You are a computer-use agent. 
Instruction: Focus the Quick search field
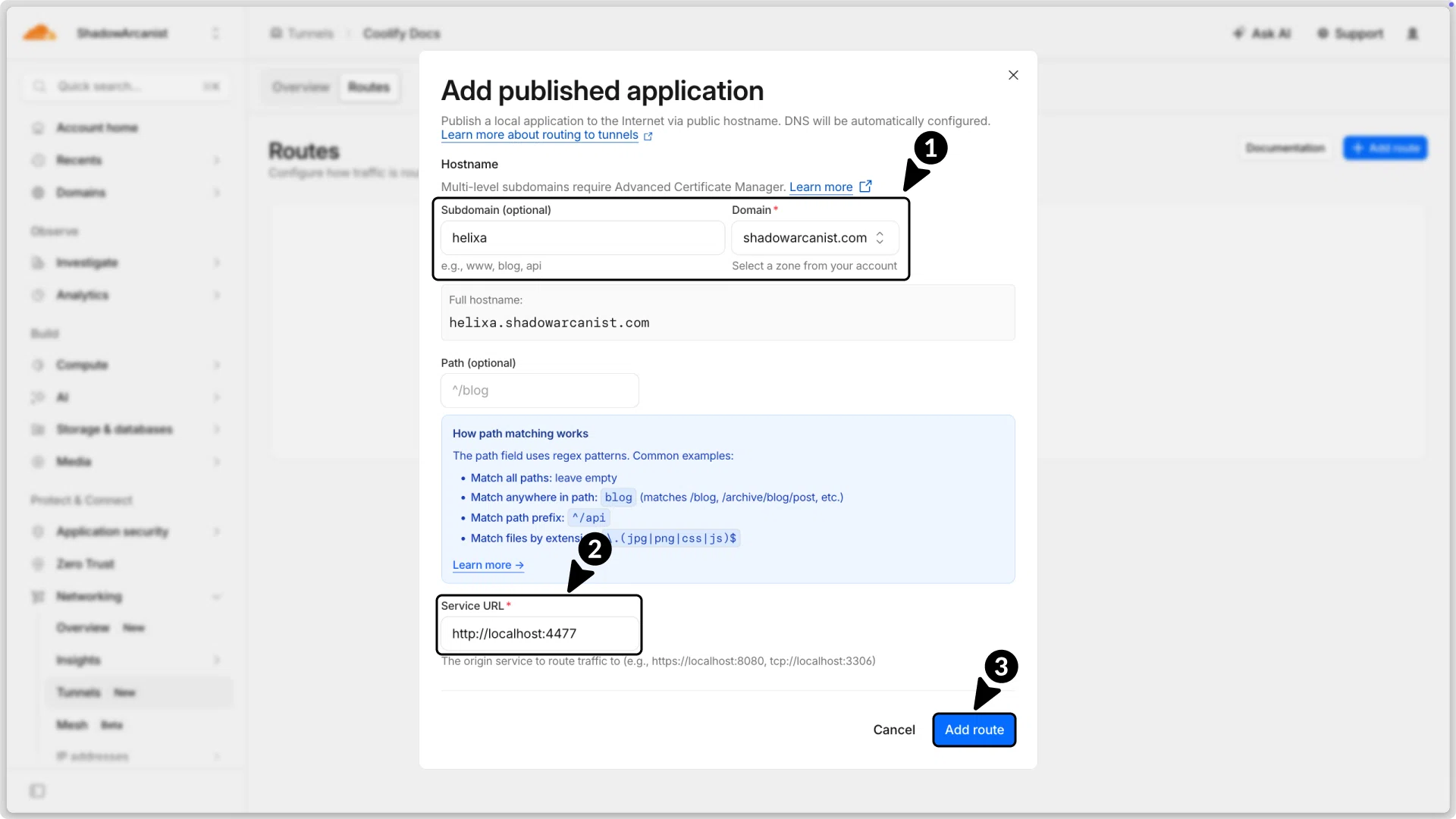click(126, 86)
